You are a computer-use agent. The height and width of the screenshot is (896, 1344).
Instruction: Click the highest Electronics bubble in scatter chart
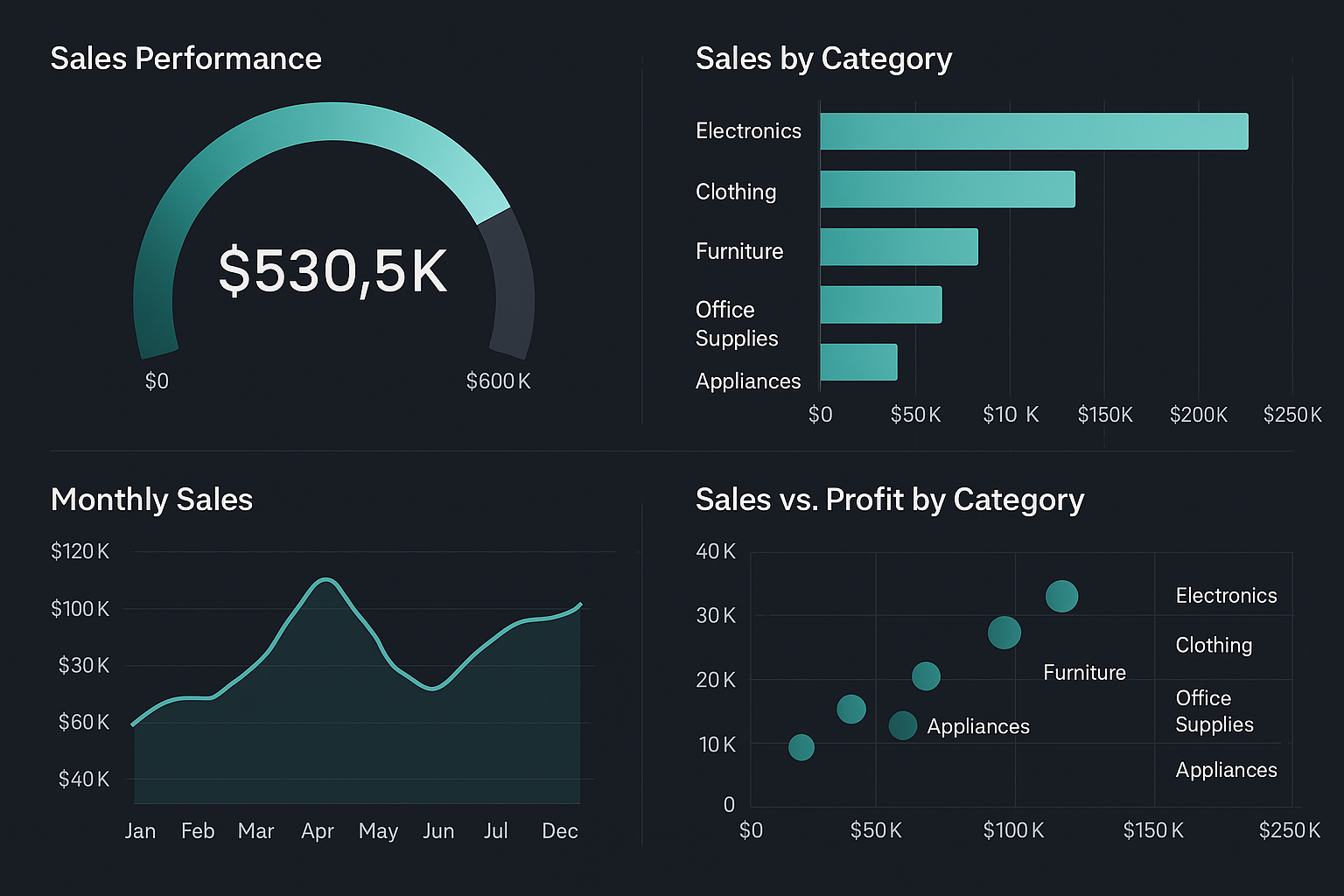1061,596
